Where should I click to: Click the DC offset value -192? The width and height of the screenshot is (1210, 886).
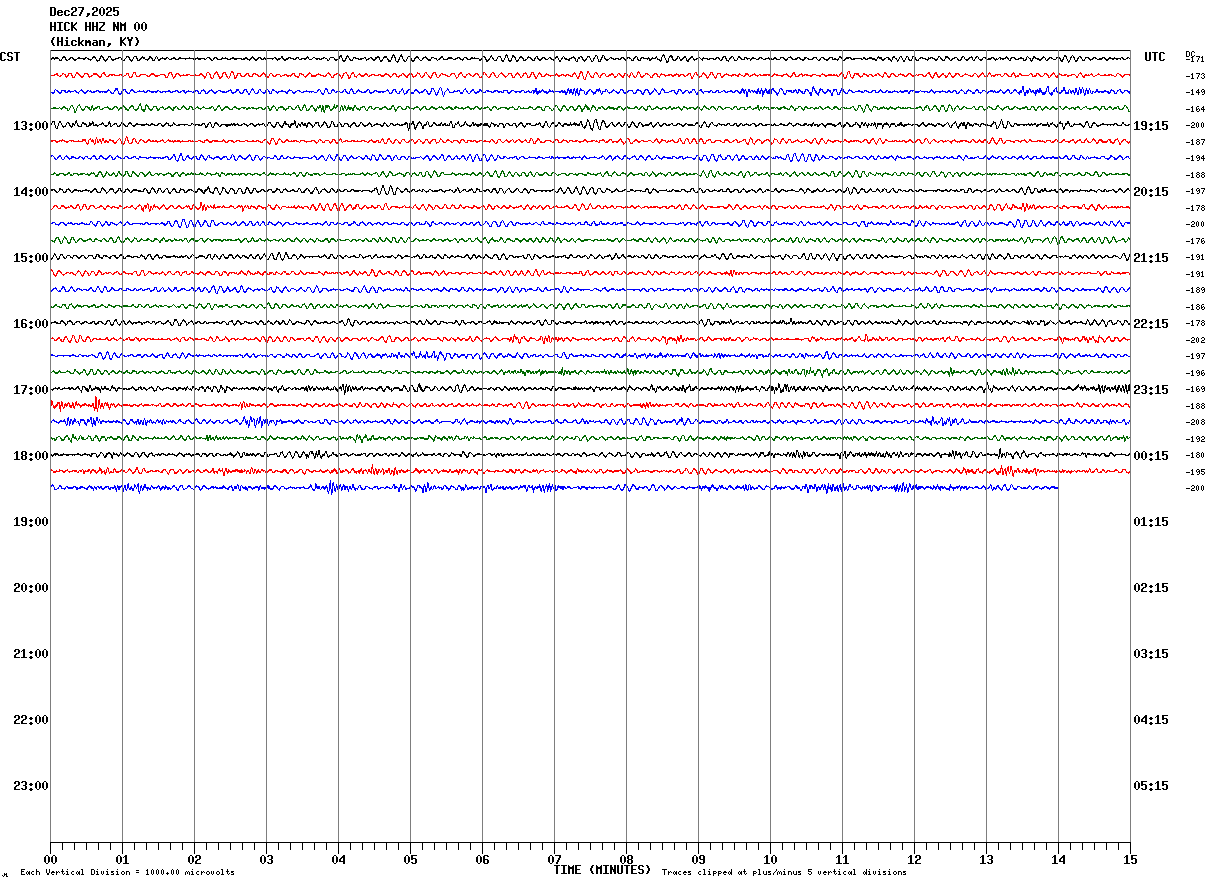click(x=1195, y=439)
